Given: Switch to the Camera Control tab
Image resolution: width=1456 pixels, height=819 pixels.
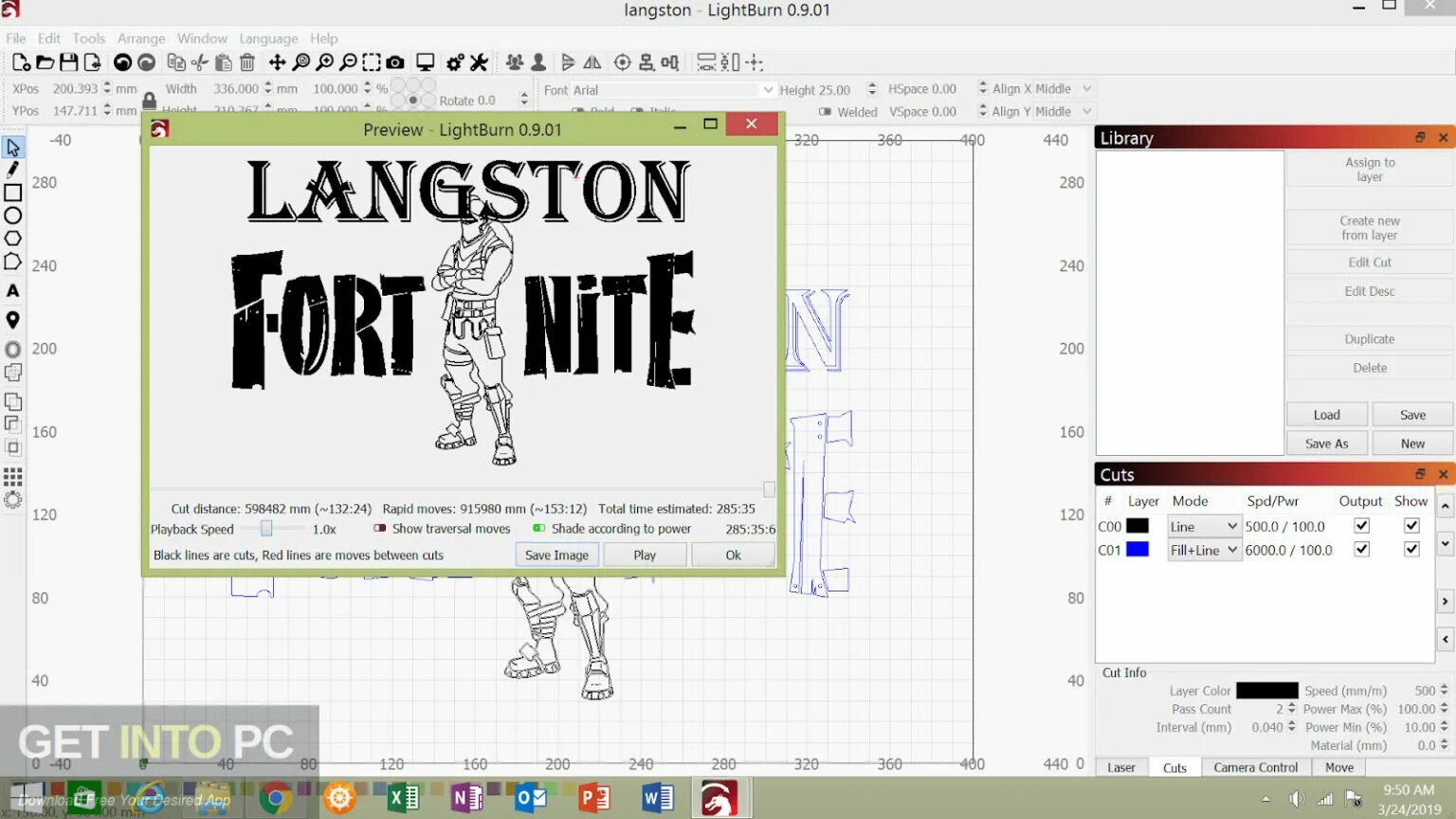Looking at the screenshot, I should pos(1255,768).
